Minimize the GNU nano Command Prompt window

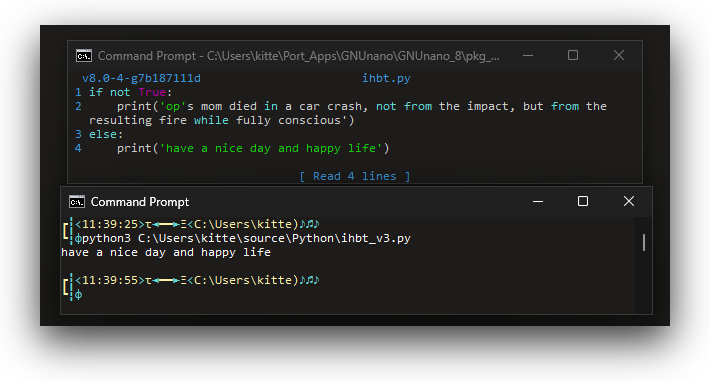528,56
